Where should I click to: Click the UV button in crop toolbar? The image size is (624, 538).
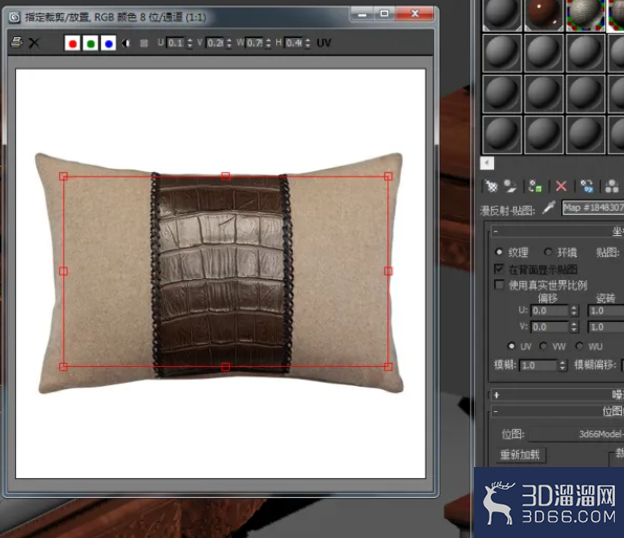click(324, 43)
